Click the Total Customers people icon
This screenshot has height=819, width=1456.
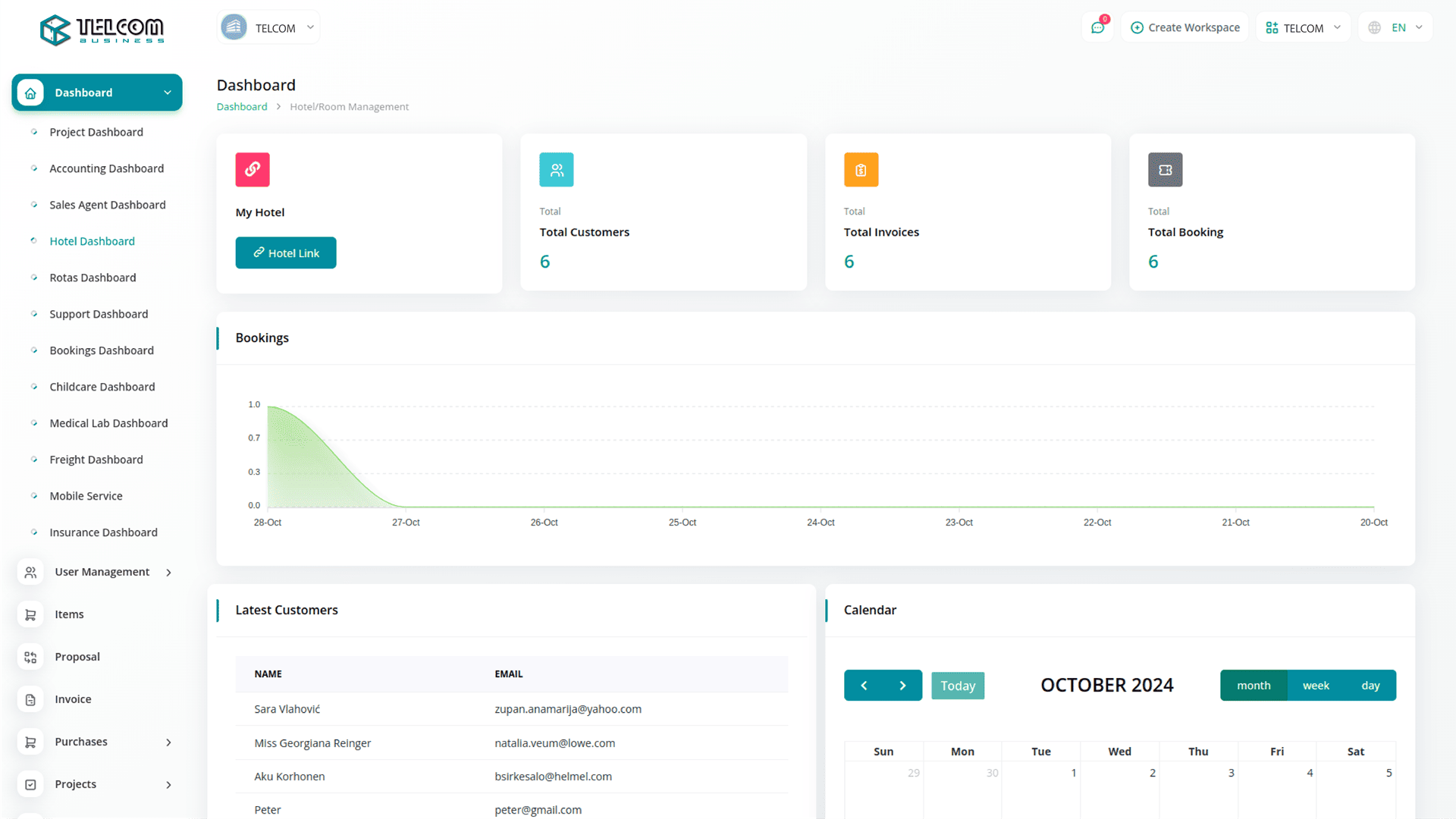tap(557, 170)
